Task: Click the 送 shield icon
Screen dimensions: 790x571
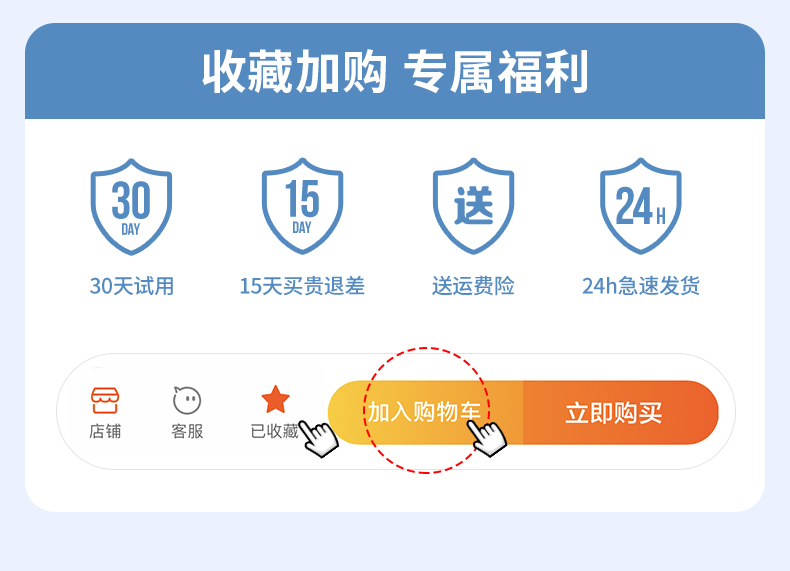Action: point(474,206)
